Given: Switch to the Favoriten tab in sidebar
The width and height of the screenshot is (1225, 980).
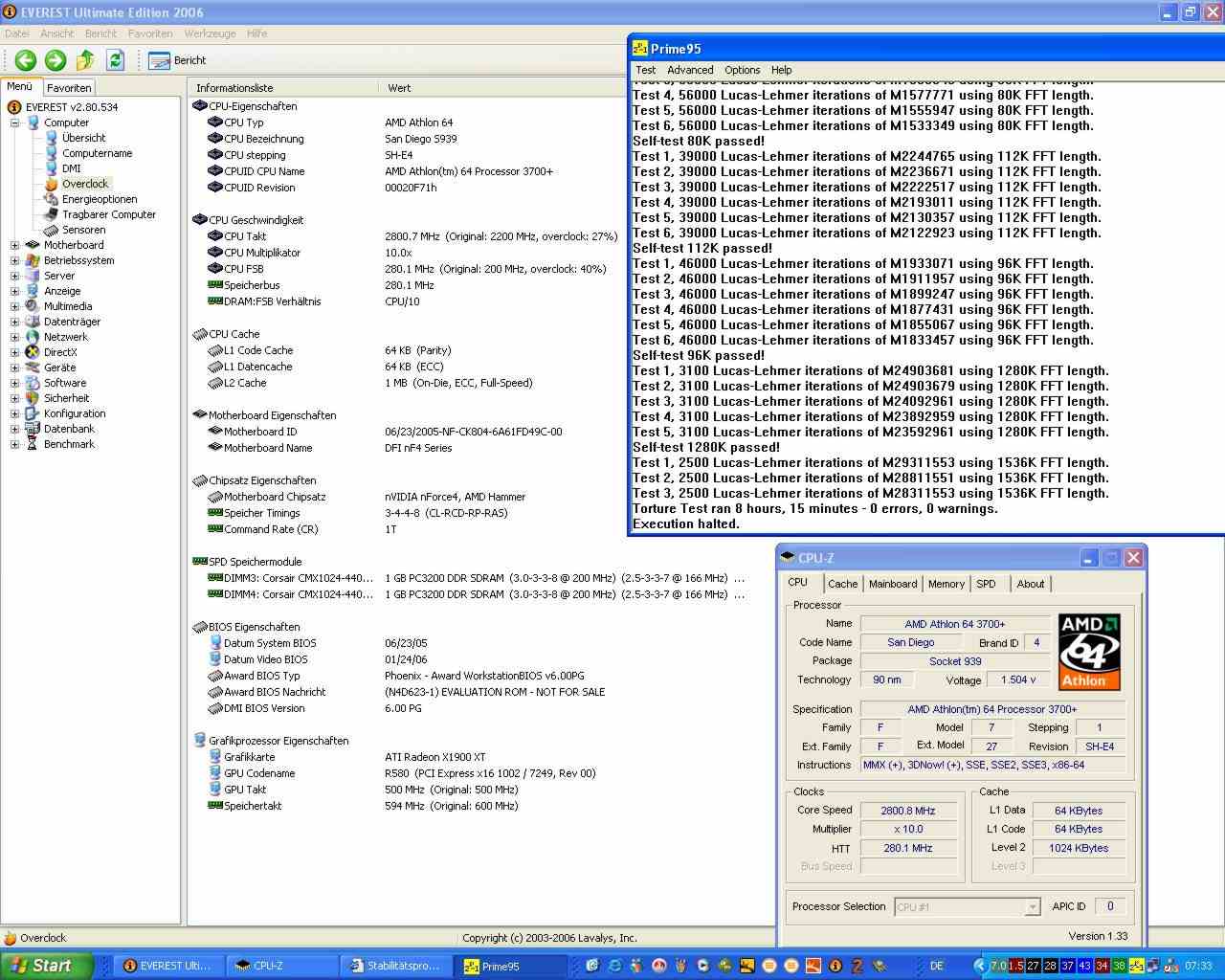Looking at the screenshot, I should click(69, 87).
